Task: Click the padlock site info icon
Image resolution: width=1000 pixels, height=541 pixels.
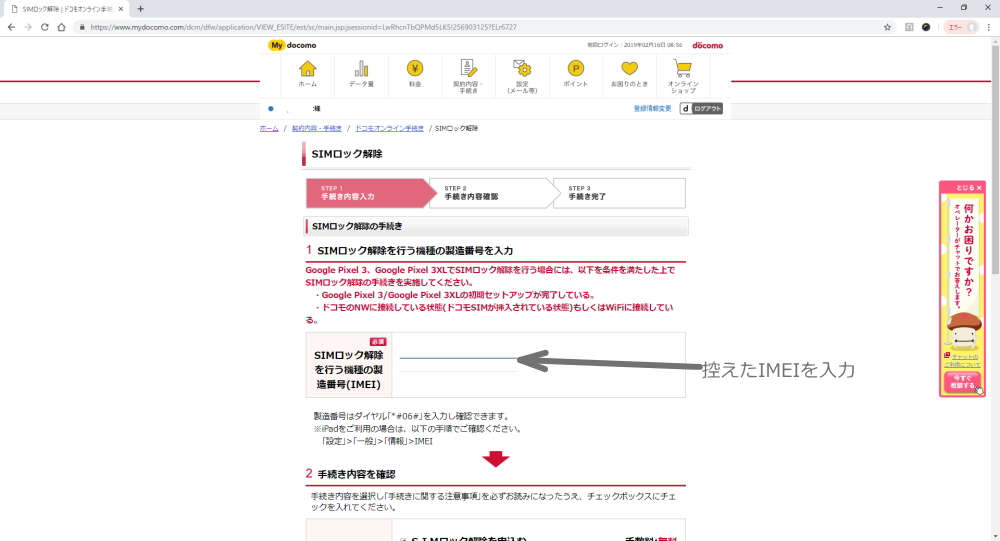Action: [x=82, y=27]
